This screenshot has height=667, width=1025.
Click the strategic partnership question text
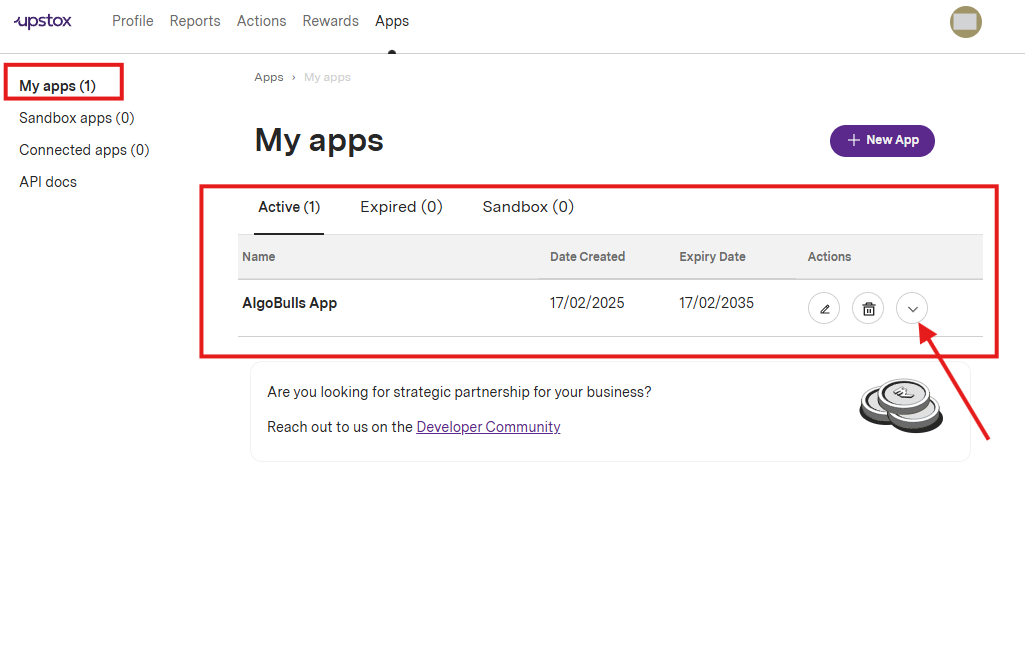pyautogui.click(x=460, y=392)
